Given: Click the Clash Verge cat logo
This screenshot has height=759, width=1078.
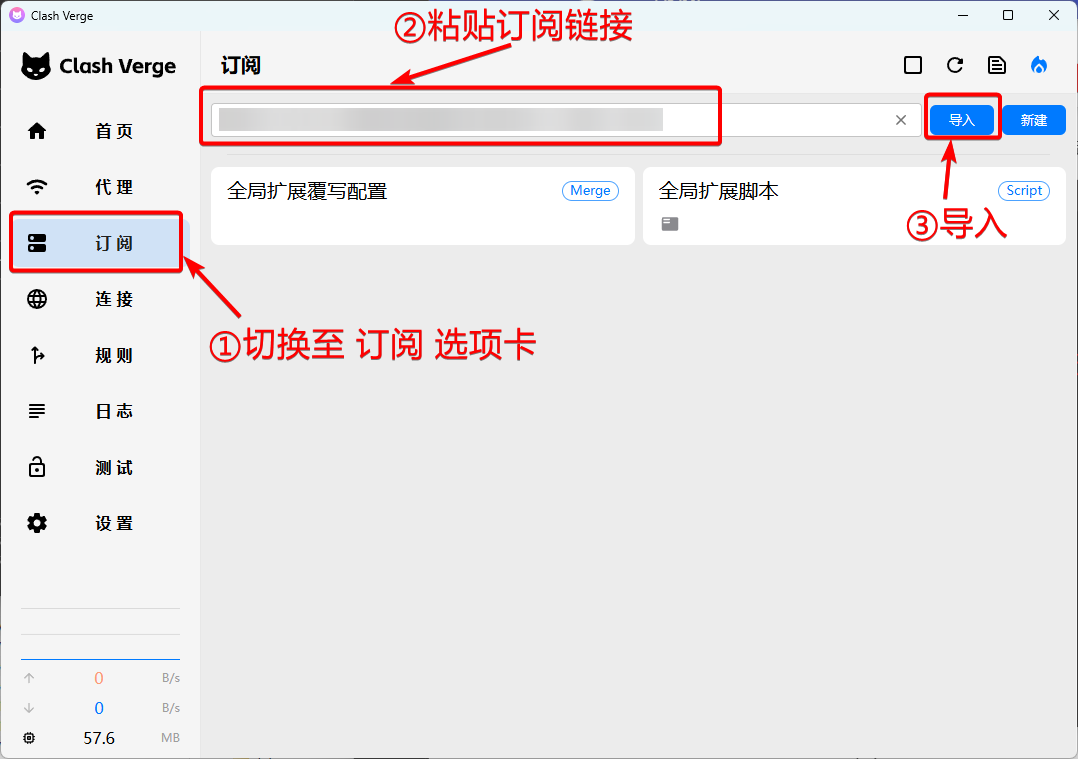Looking at the screenshot, I should (37, 67).
